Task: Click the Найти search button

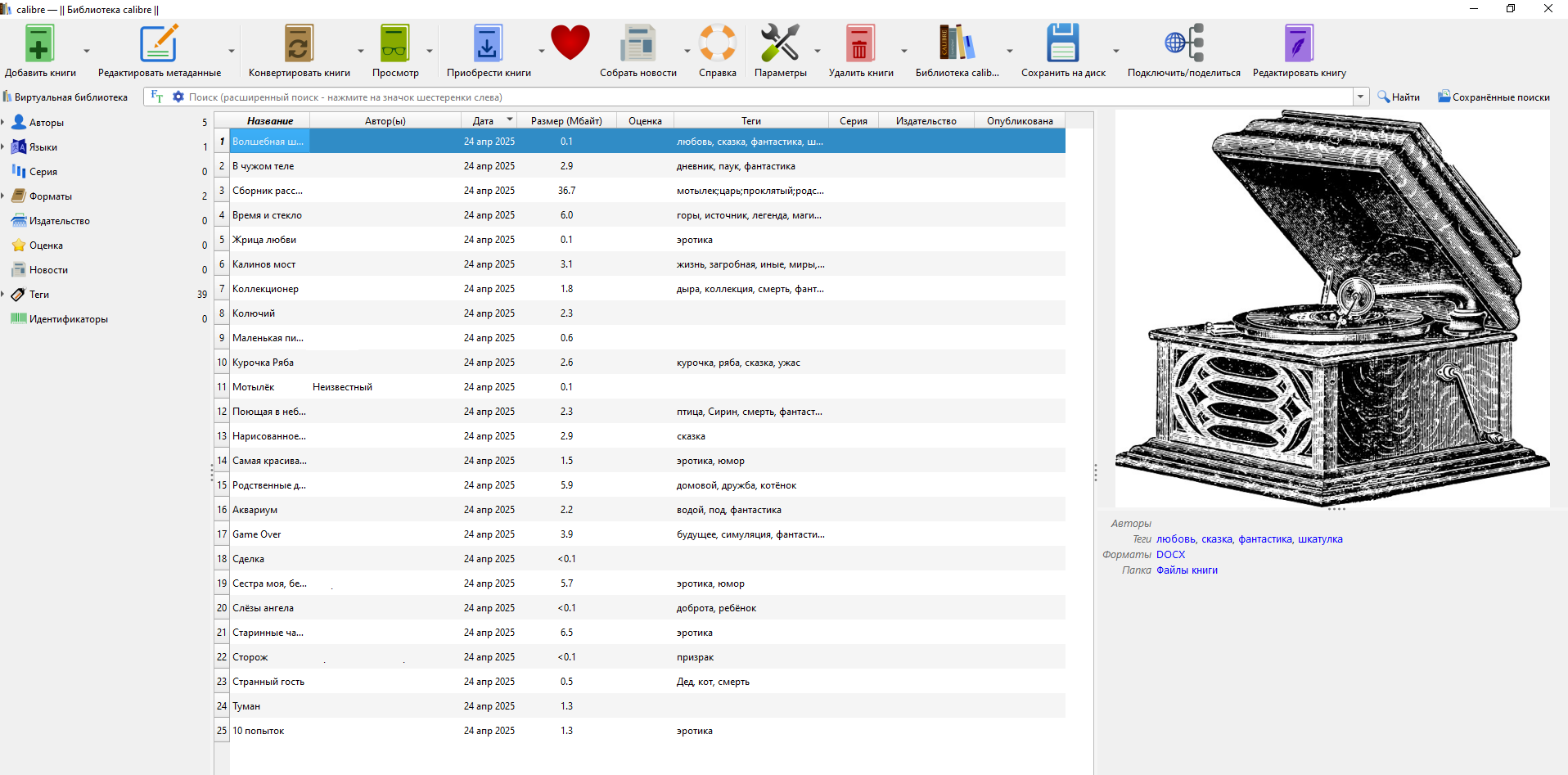Action: pos(1399,97)
